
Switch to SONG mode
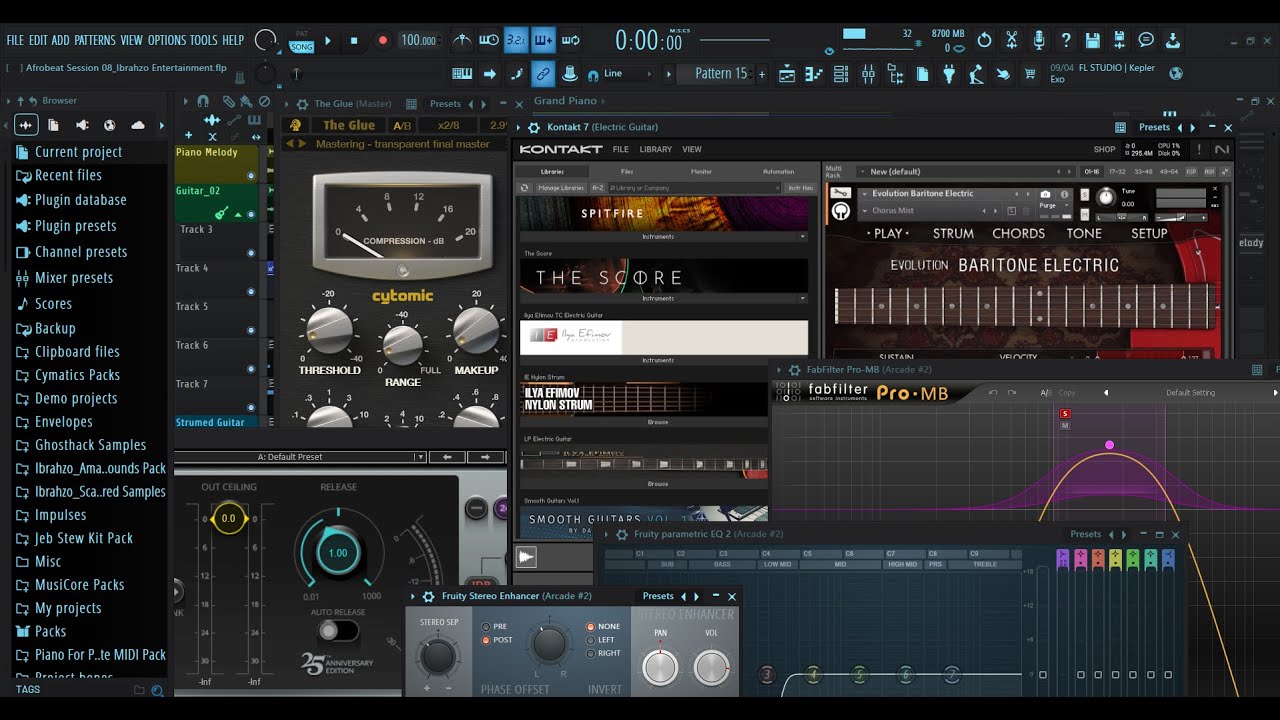tap(301, 47)
